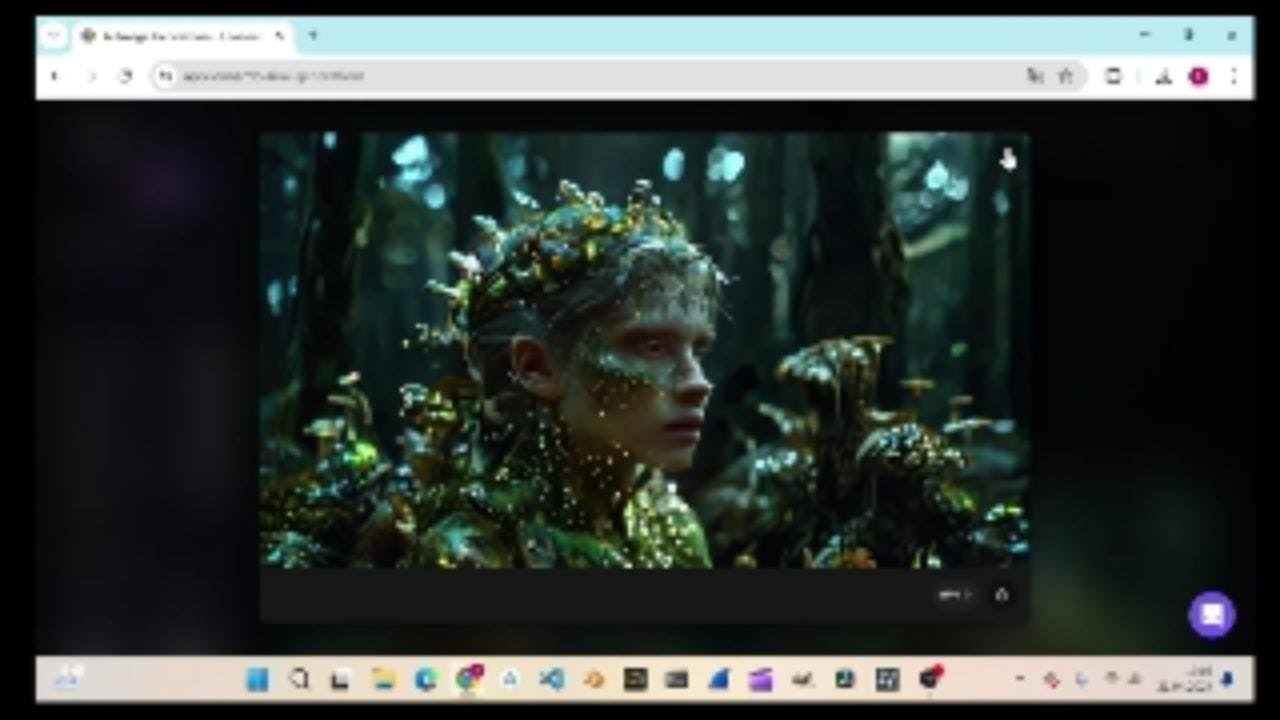Screen dimensions: 1280x720
Task: Open File Explorer from the taskbar
Action: (x=384, y=680)
